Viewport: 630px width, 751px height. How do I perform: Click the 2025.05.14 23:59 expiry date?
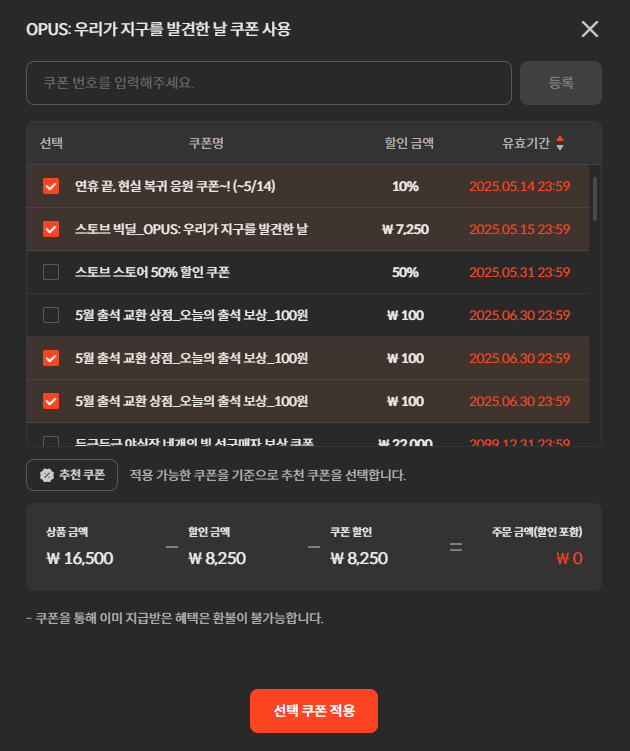tap(519, 186)
